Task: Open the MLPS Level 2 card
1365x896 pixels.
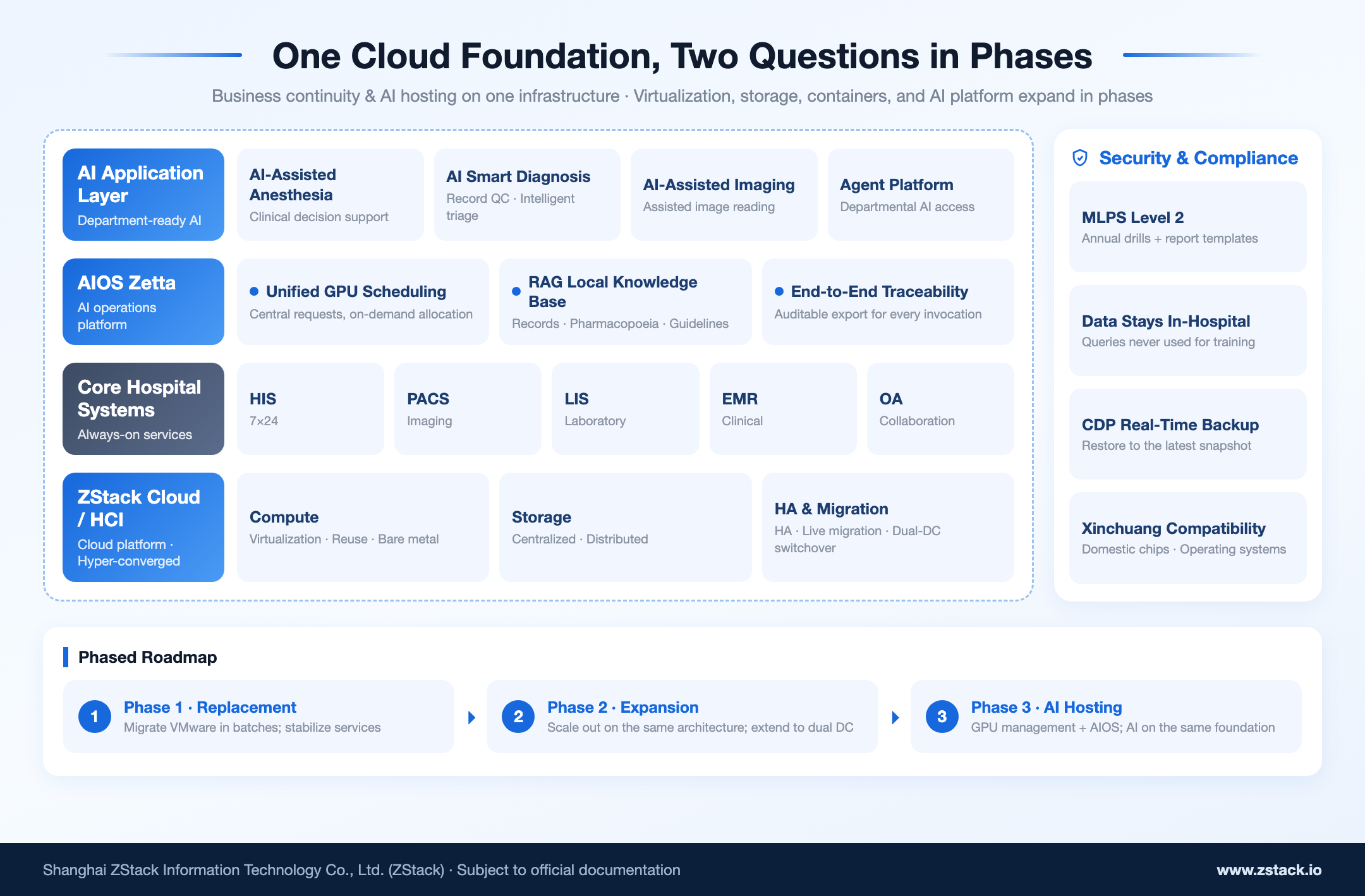Action: (x=1188, y=227)
